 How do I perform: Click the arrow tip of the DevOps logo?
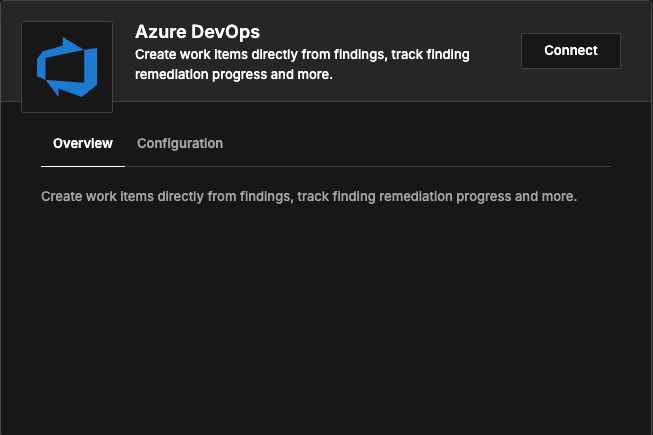(67, 43)
